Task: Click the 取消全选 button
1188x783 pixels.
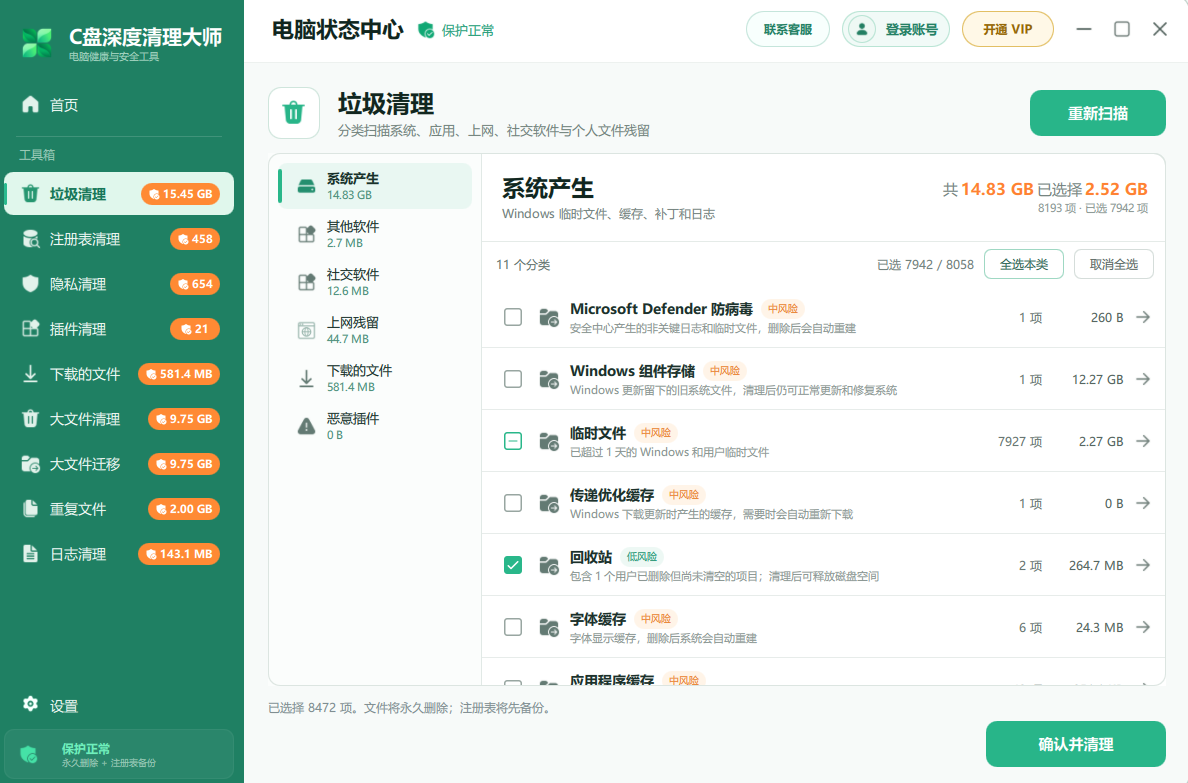Action: pyautogui.click(x=1114, y=265)
